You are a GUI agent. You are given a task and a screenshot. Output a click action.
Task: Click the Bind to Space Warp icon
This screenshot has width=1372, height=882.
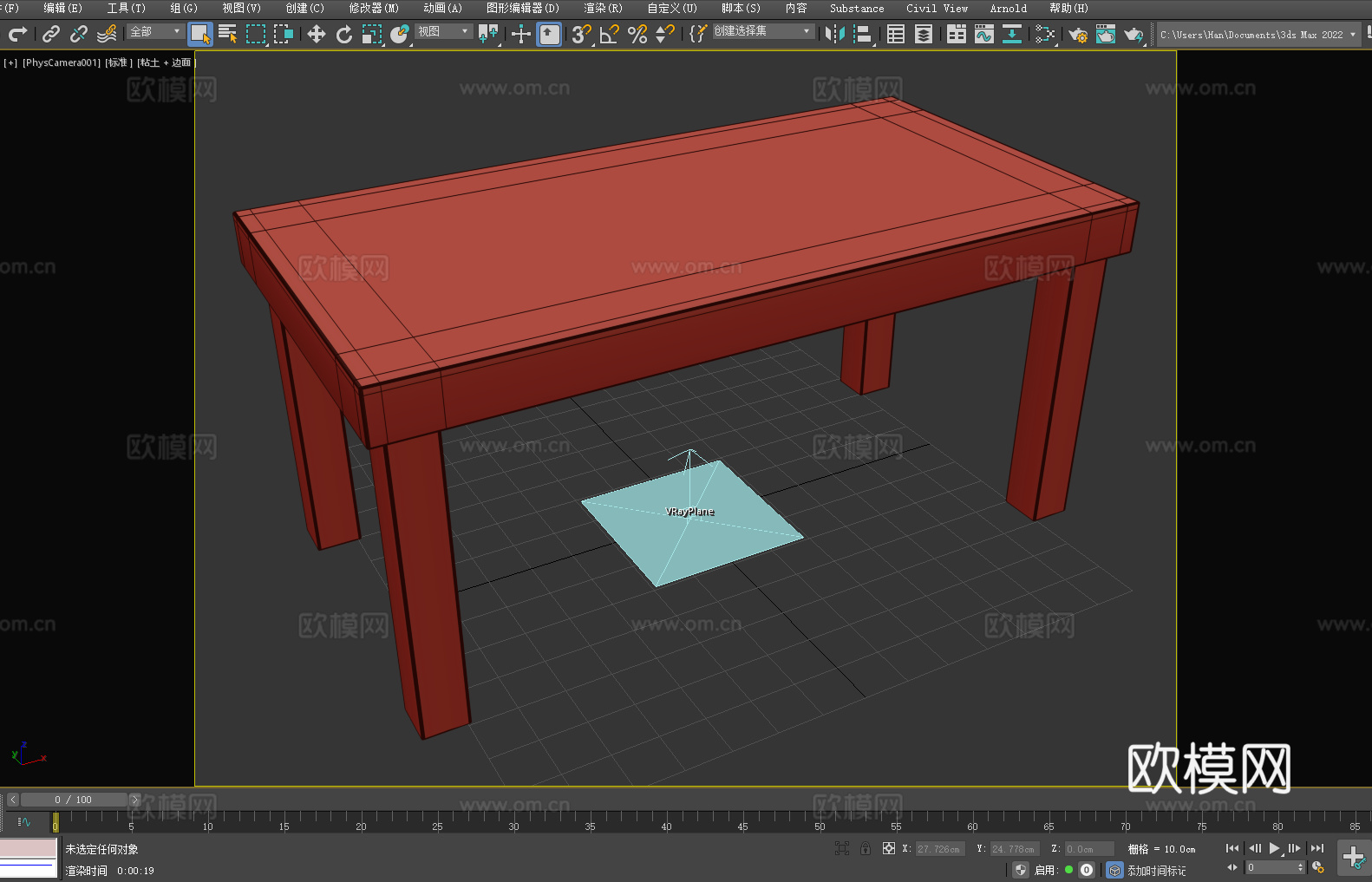107,34
